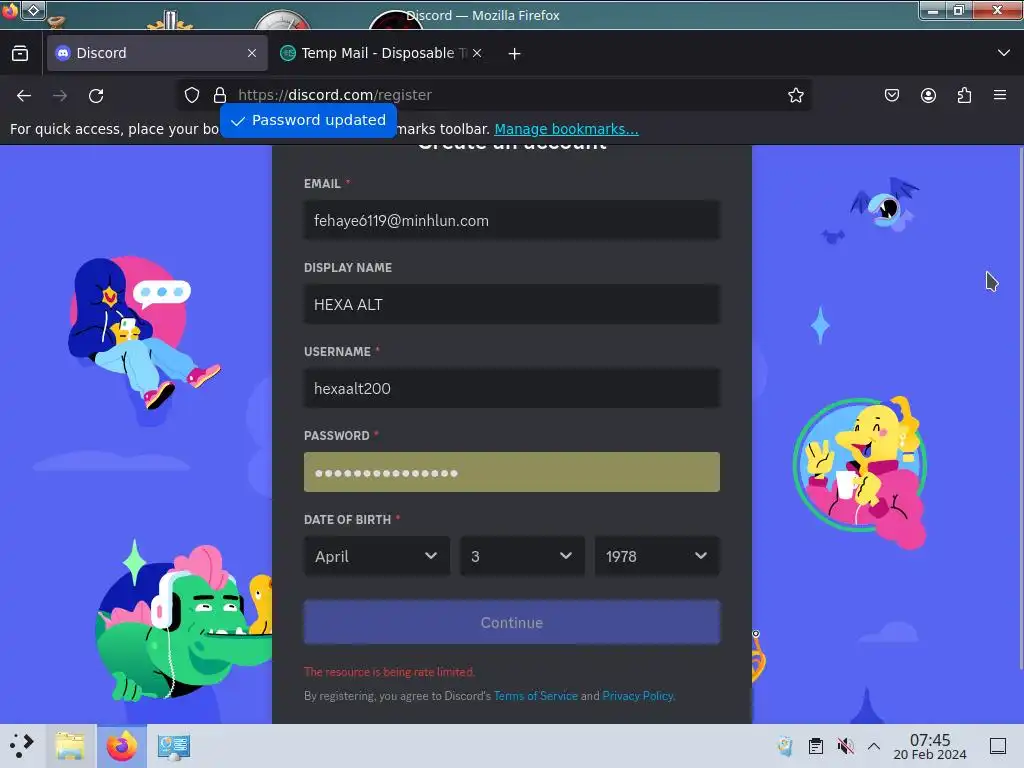Click the Firefox View icon
1024x768 pixels.
point(20,54)
